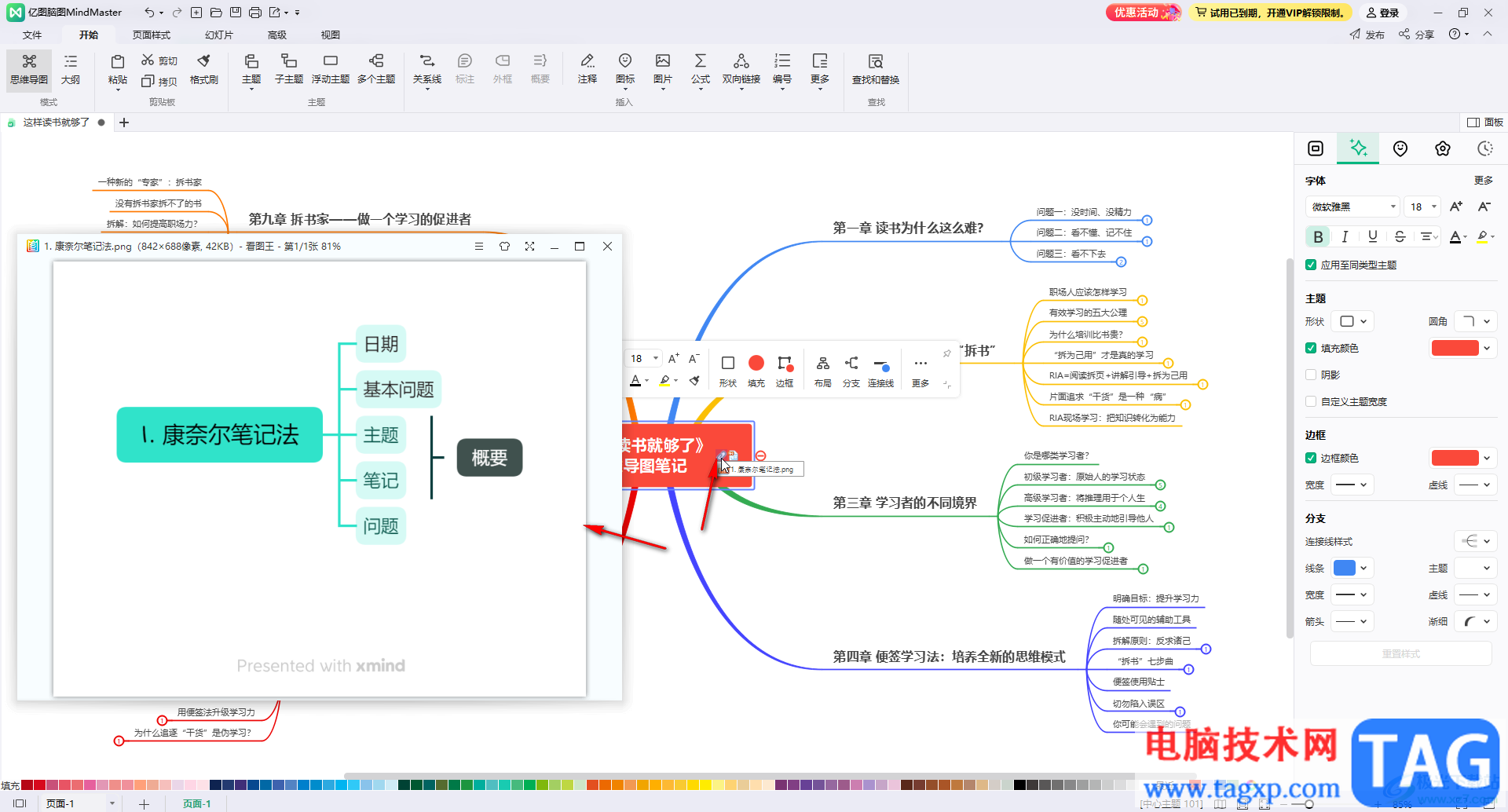Click the 分享 share button
The width and height of the screenshot is (1508, 812).
point(1416,35)
